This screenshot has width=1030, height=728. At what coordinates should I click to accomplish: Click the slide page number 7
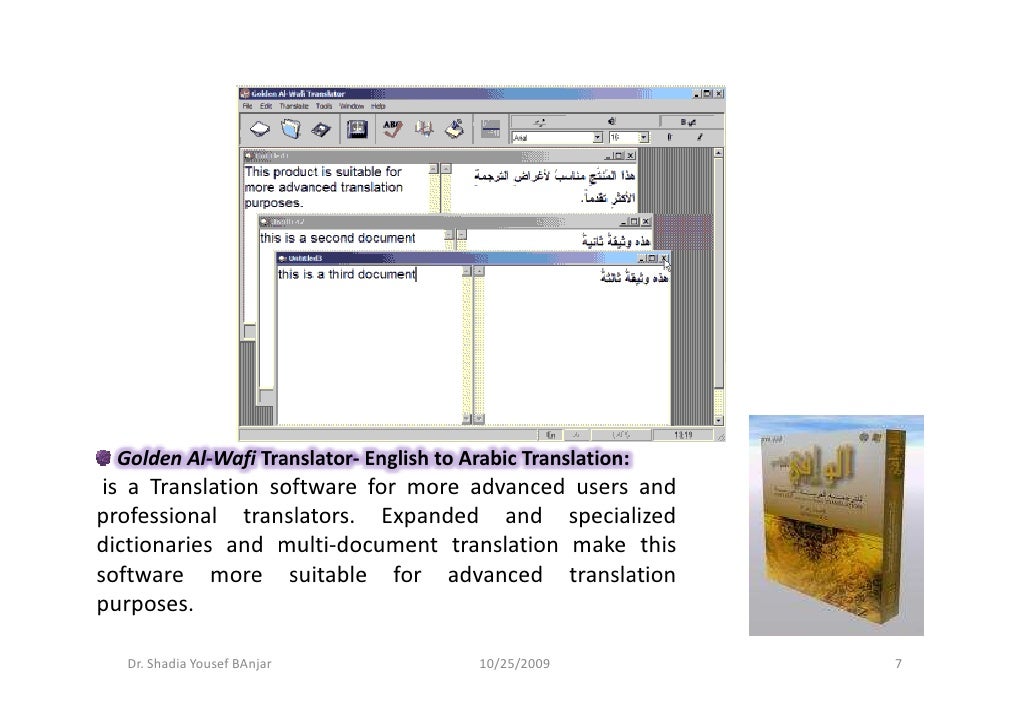(899, 664)
